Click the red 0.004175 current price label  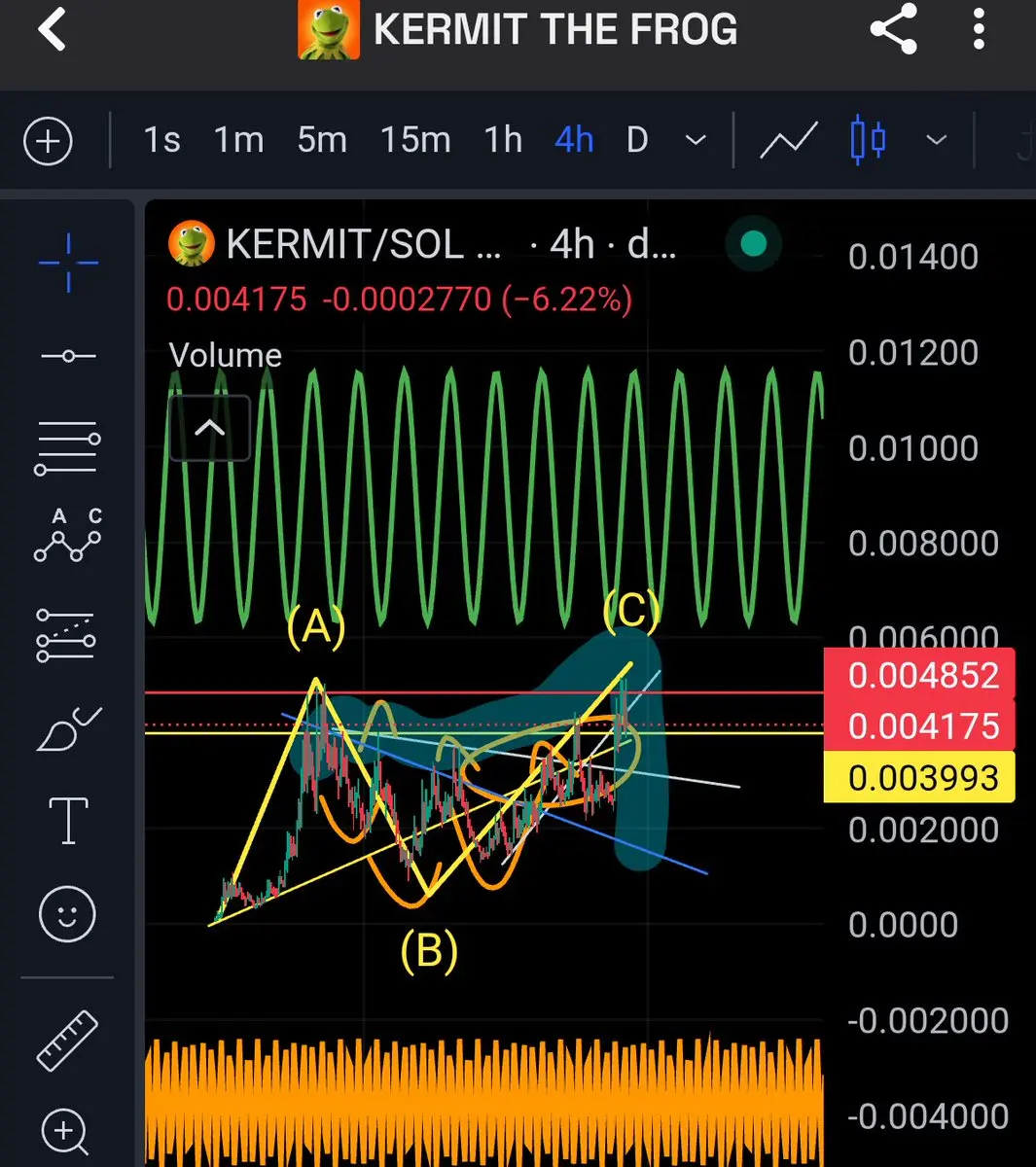(920, 725)
